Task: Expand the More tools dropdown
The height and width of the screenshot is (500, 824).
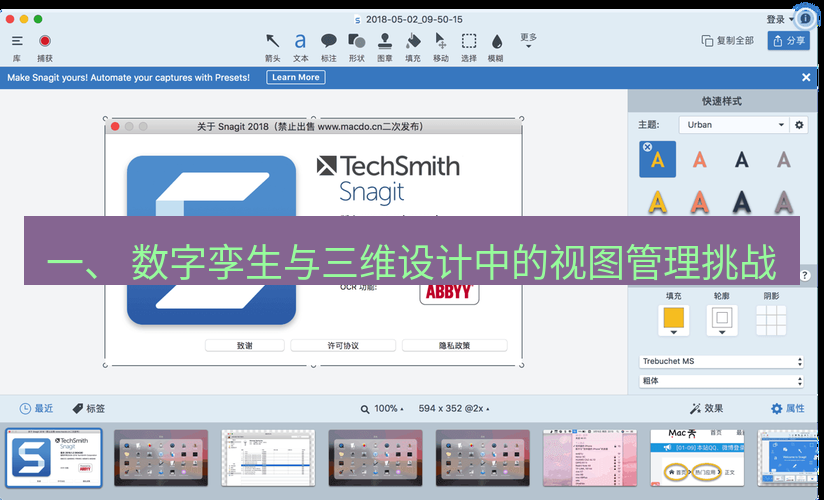Action: 528,40
